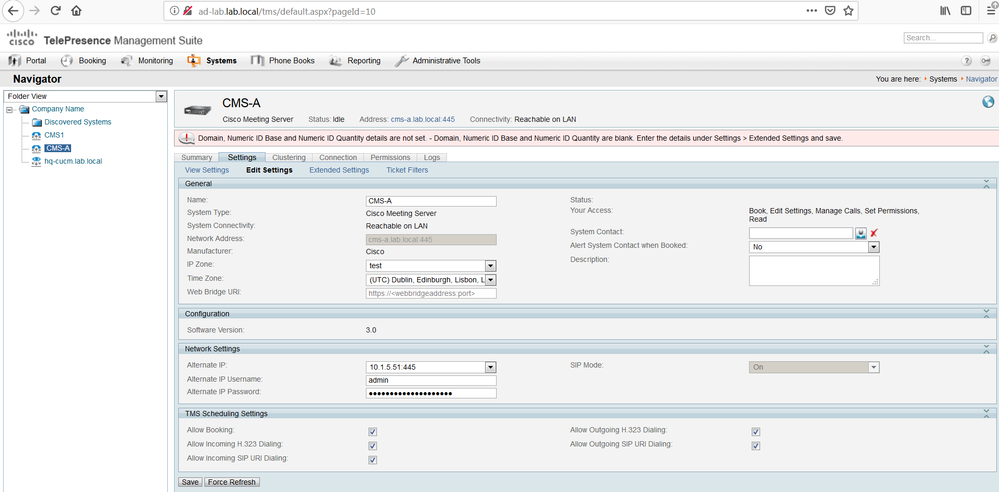Open the IP Zone dropdown showing test
Viewport: 999px width, 492px height.
pyautogui.click(x=431, y=266)
